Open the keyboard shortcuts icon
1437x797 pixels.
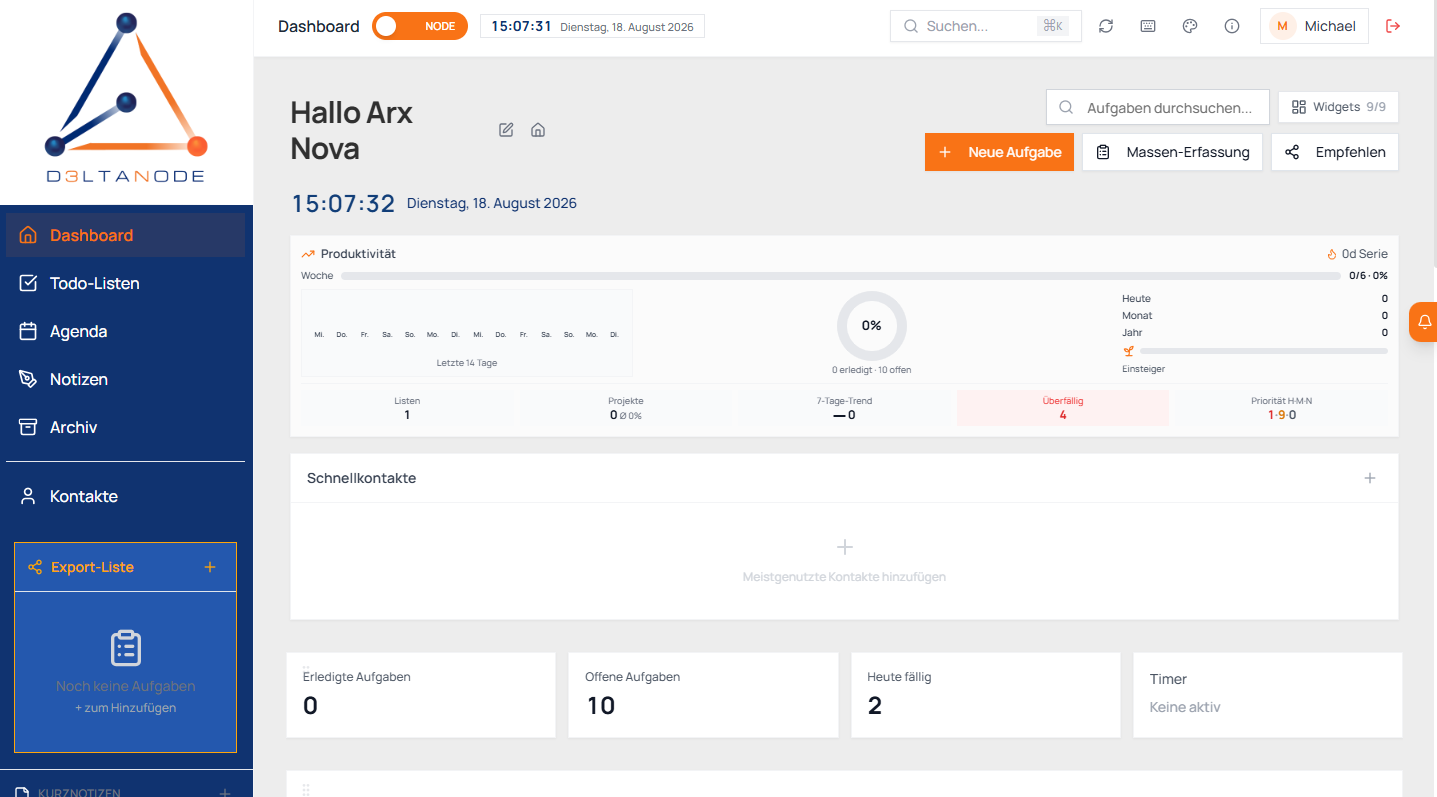coord(1148,26)
